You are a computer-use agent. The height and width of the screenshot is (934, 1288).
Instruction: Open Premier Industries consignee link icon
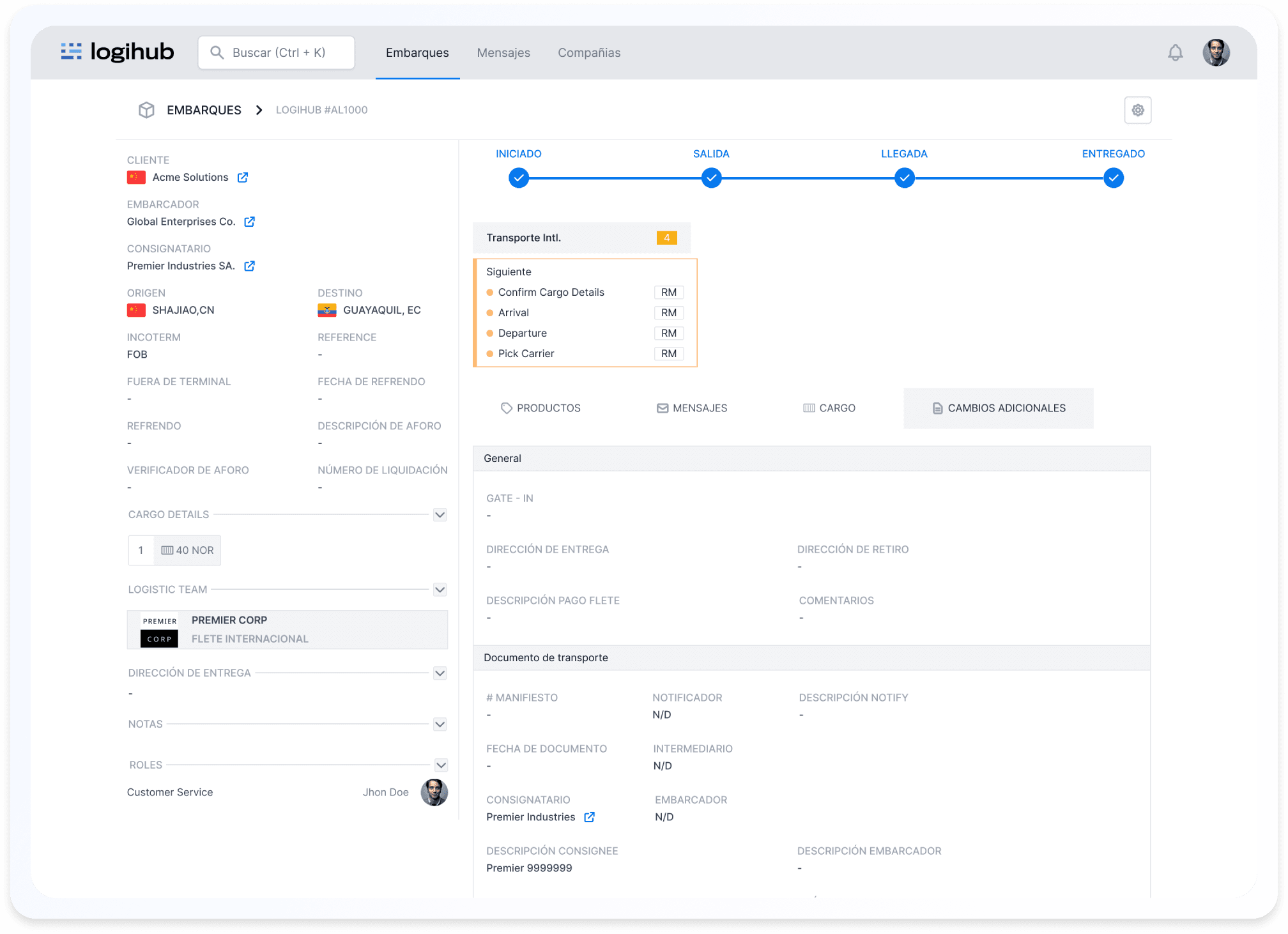click(x=590, y=817)
